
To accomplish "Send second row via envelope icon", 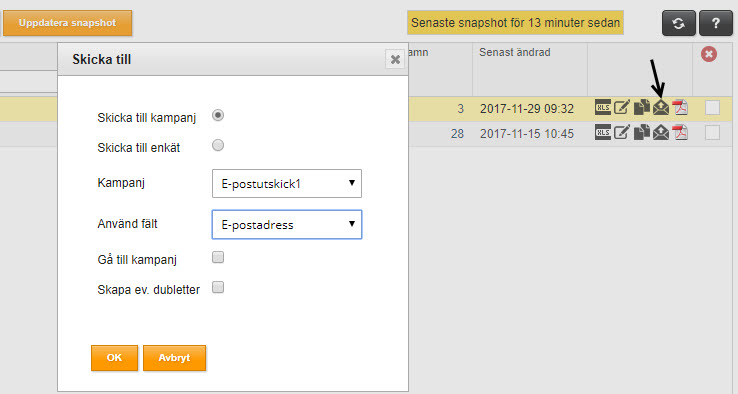I will coord(661,133).
